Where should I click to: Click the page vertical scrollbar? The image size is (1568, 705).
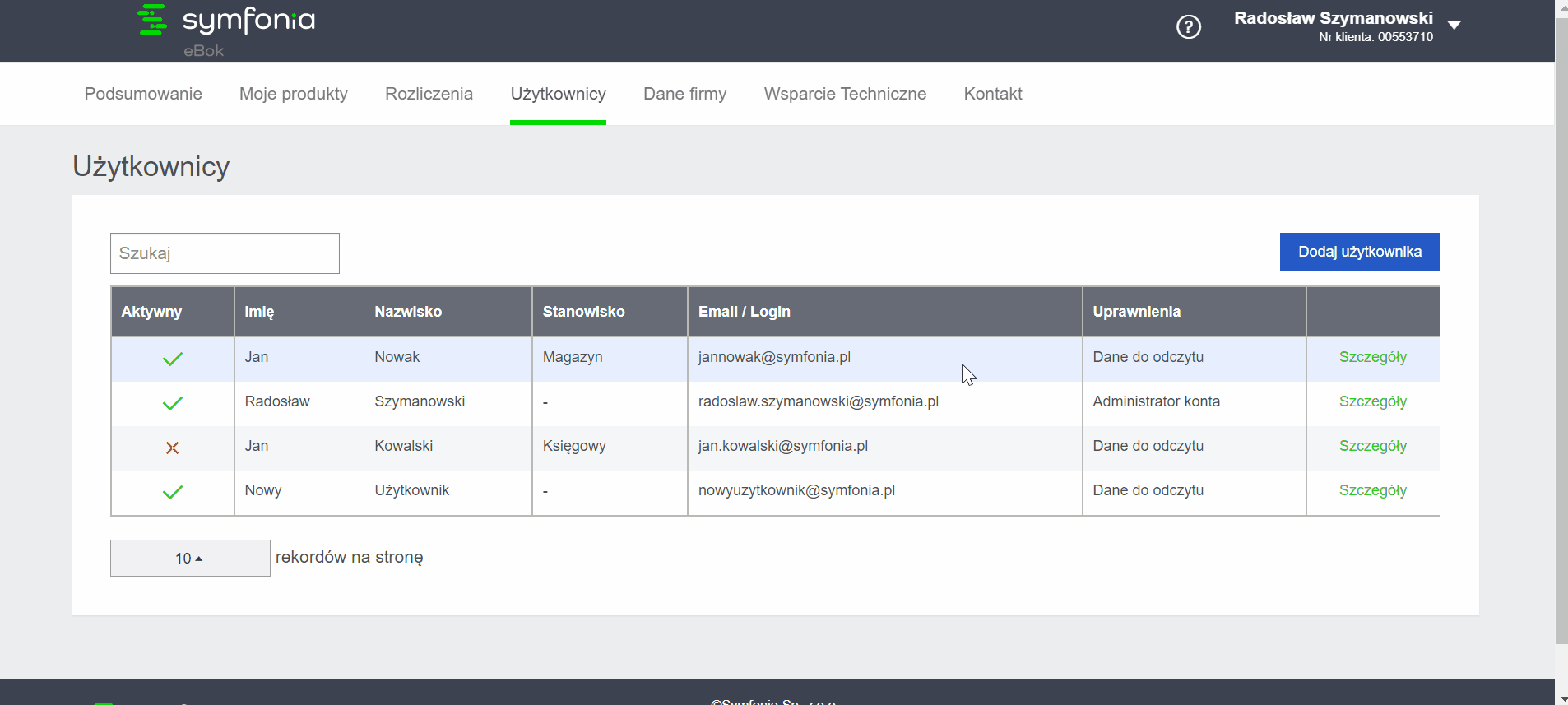[x=1561, y=329]
